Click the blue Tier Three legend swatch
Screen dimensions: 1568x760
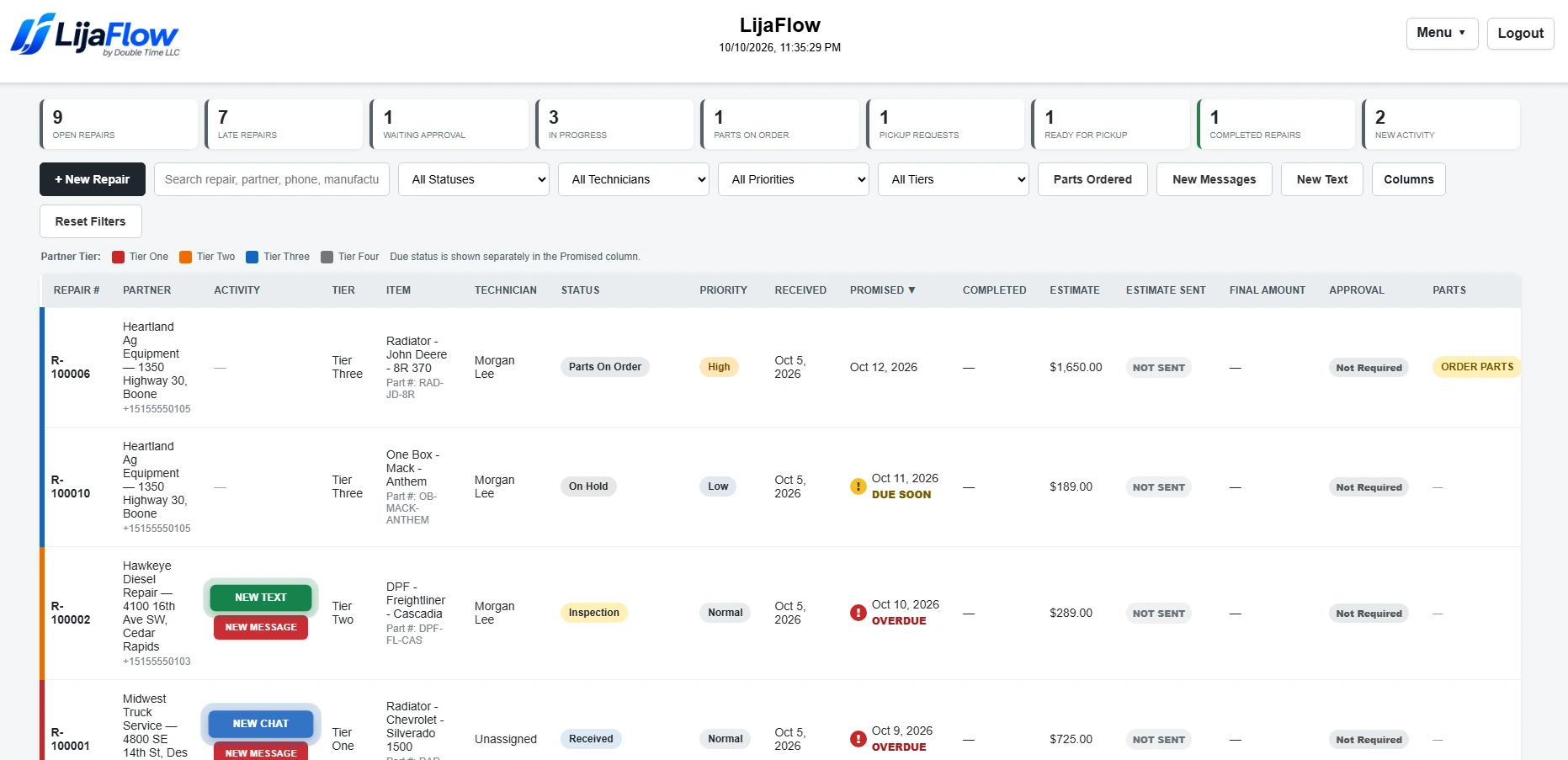(x=252, y=257)
